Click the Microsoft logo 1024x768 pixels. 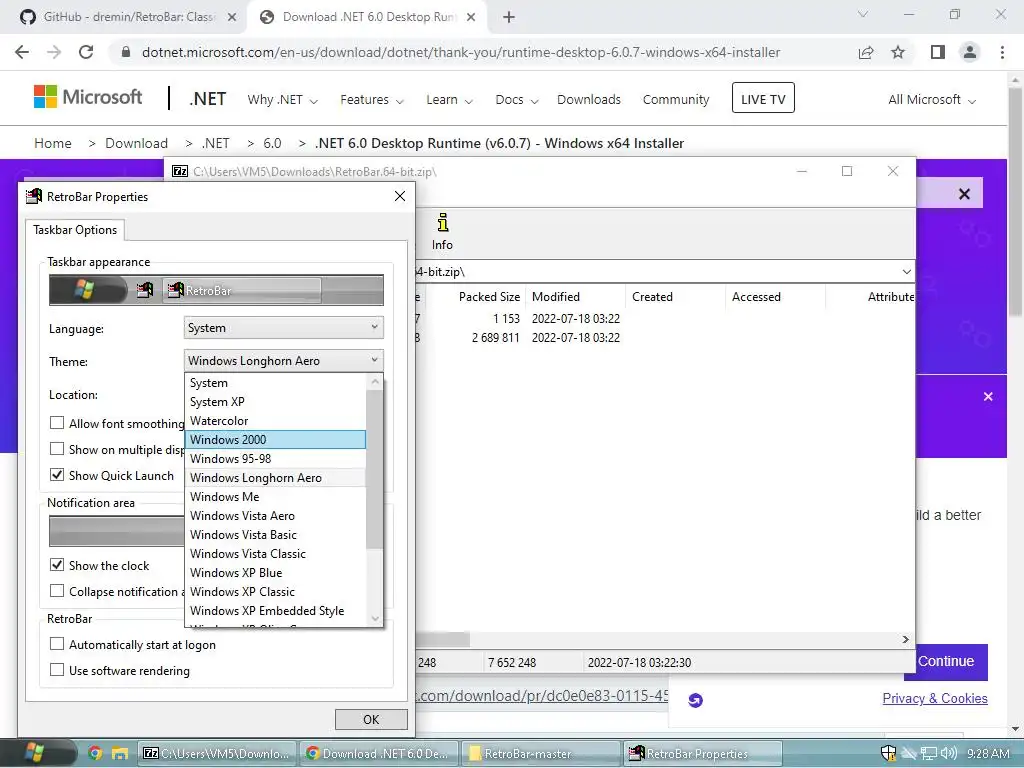pos(88,97)
